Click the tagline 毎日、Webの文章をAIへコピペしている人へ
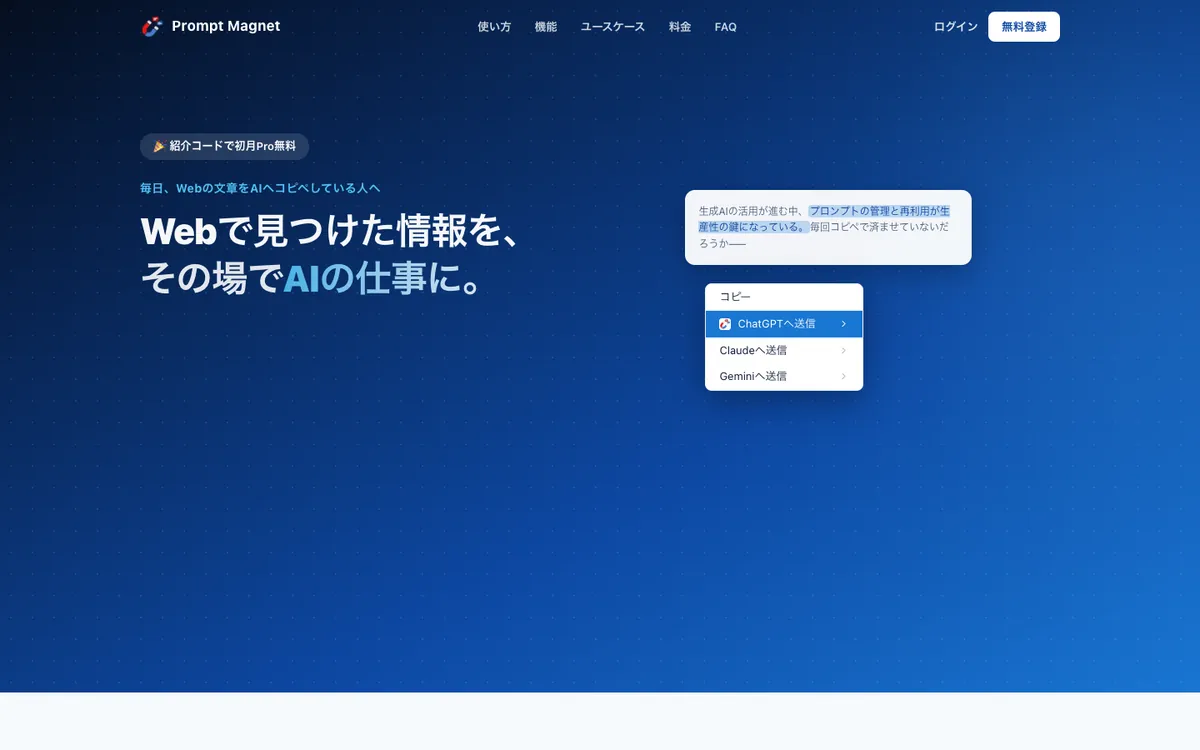Screen dimensions: 1200x750 pos(260,188)
